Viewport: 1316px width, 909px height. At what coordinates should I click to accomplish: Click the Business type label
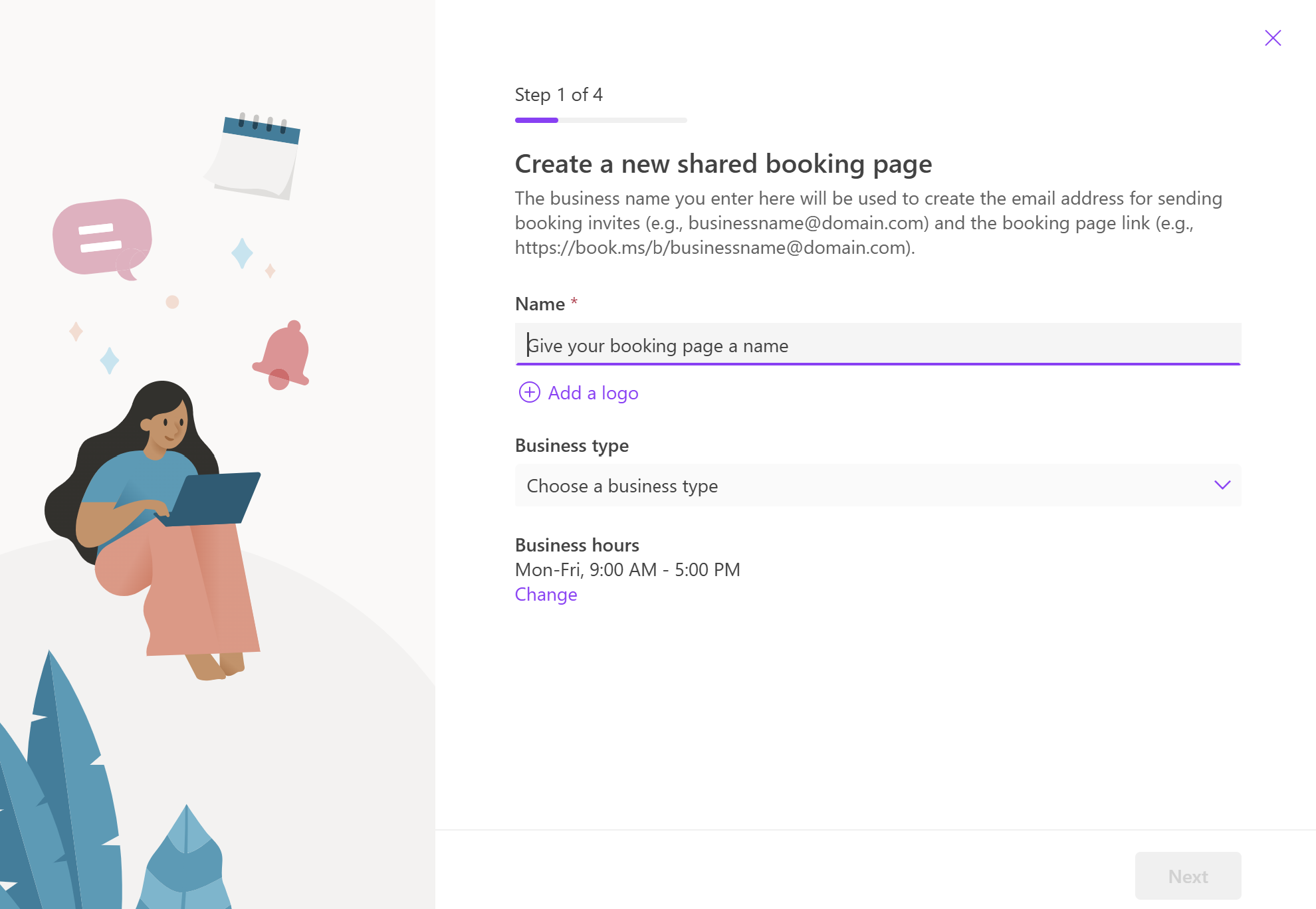pyautogui.click(x=572, y=445)
